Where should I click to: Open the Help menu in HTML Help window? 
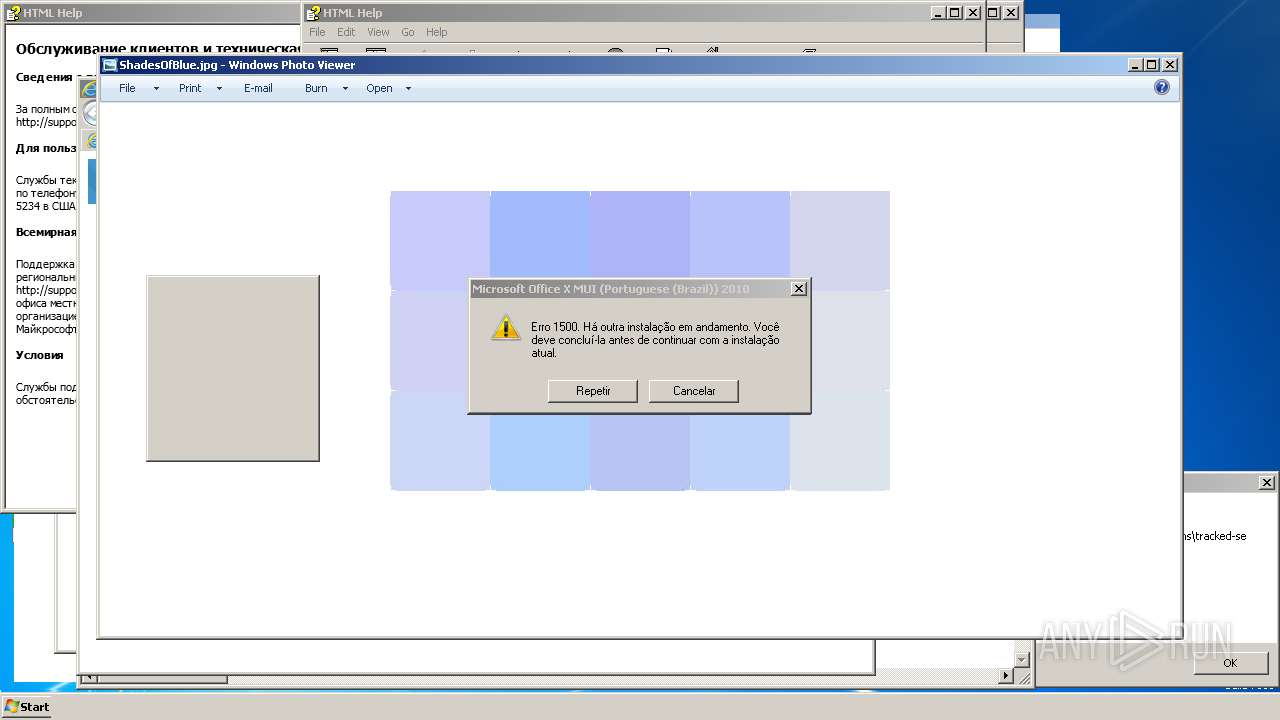[437, 32]
